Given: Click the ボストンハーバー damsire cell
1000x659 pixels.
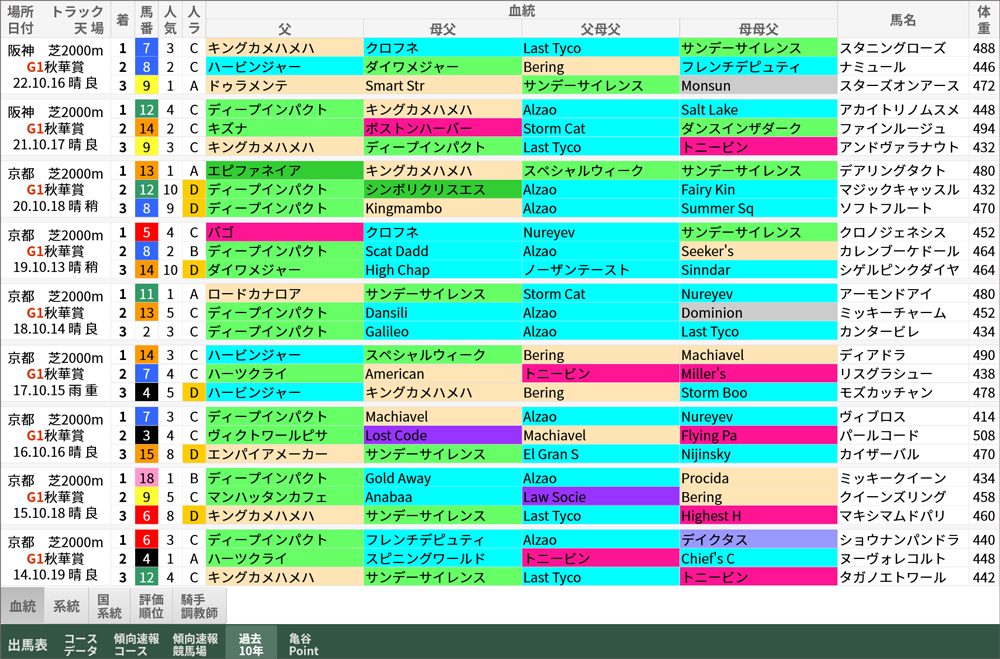Looking at the screenshot, I should [443, 128].
